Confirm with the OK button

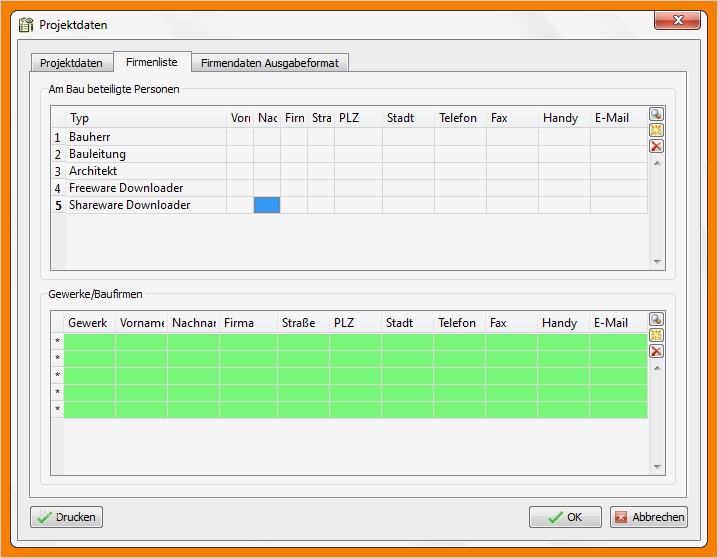coord(565,517)
